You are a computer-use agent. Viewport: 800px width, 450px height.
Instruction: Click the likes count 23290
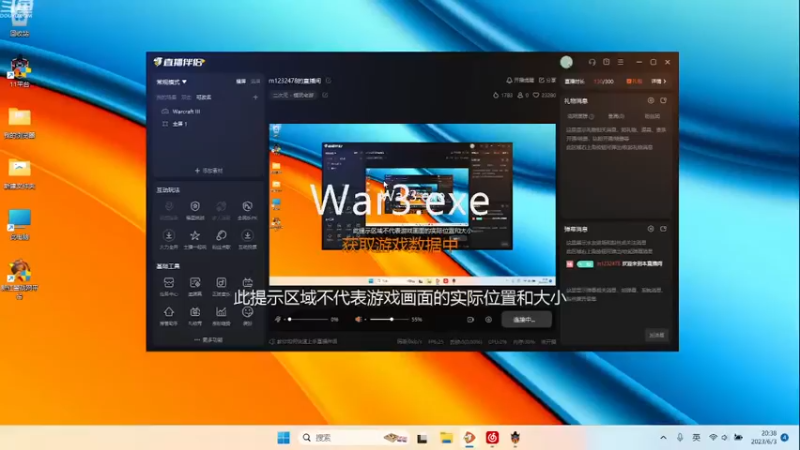tap(544, 95)
